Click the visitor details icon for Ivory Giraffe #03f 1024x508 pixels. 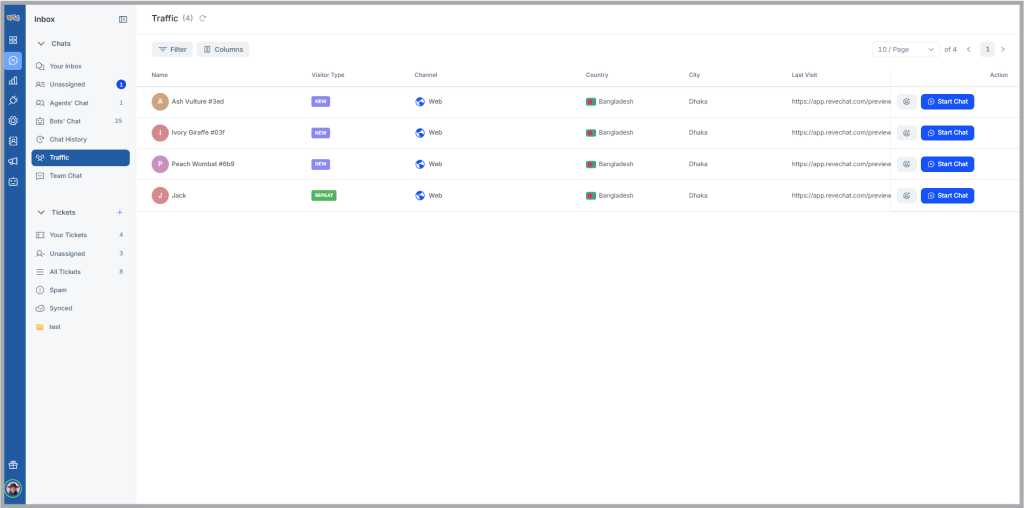pyautogui.click(x=906, y=133)
